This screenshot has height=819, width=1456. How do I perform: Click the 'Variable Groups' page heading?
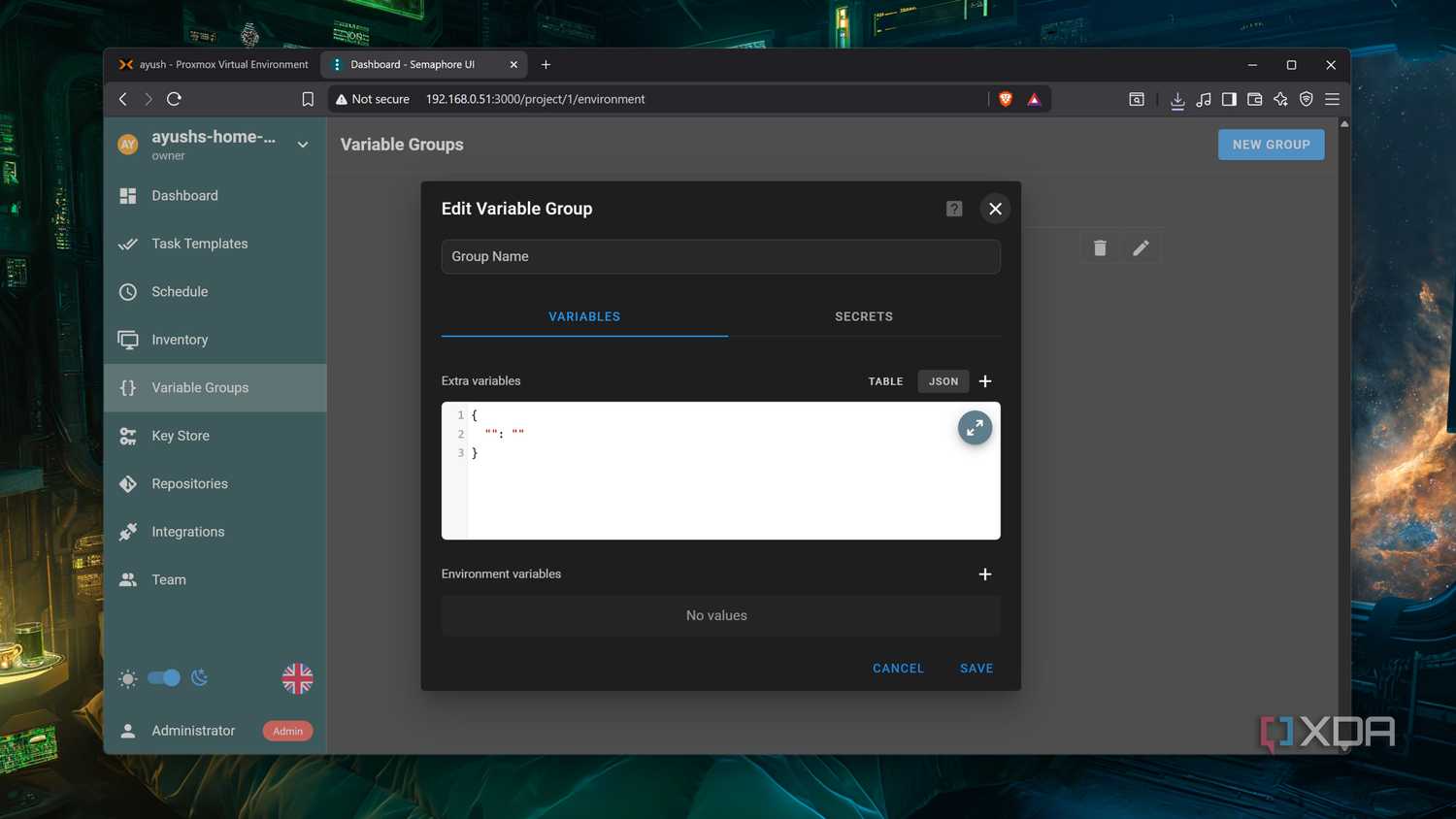(x=402, y=145)
